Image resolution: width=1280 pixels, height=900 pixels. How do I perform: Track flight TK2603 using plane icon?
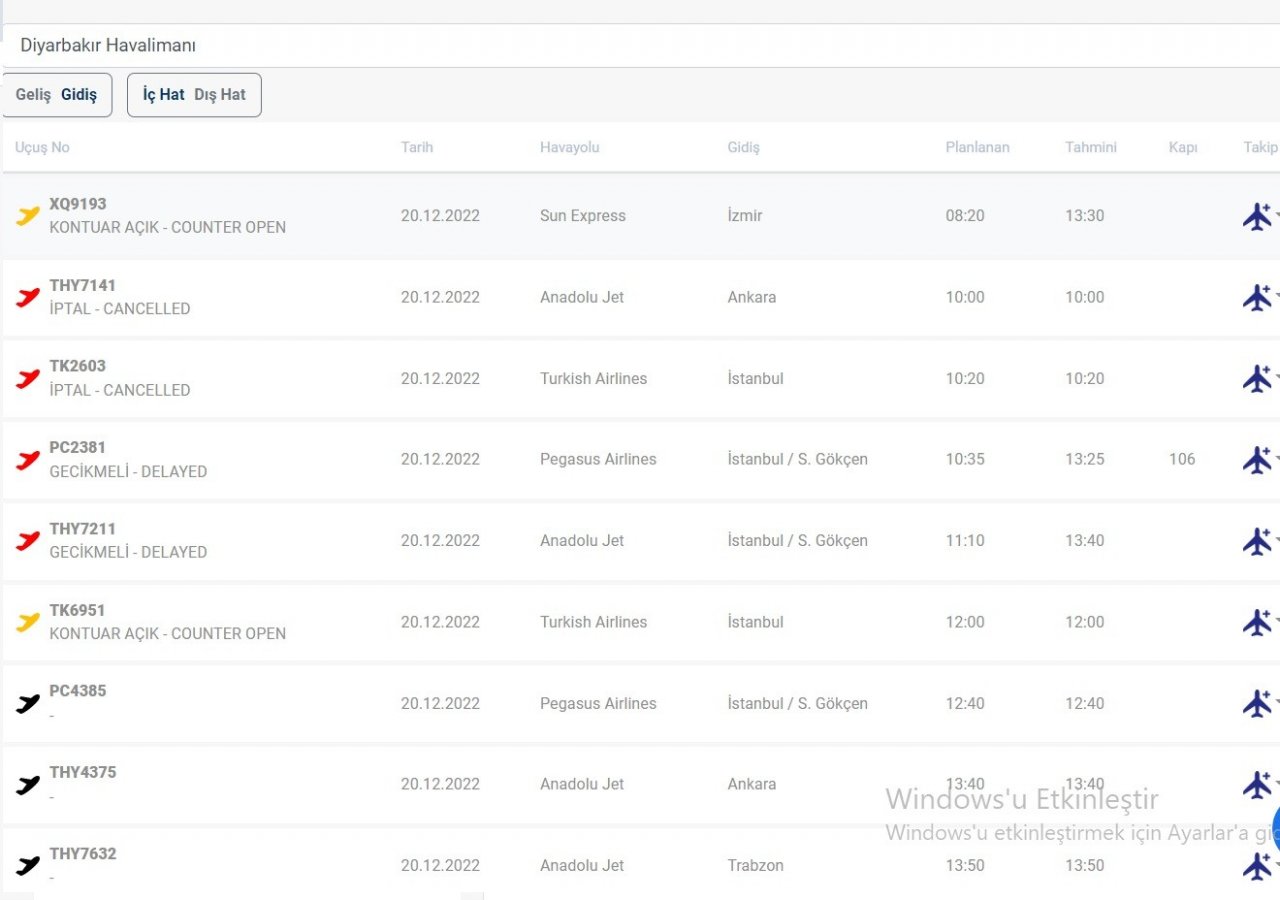(1256, 379)
